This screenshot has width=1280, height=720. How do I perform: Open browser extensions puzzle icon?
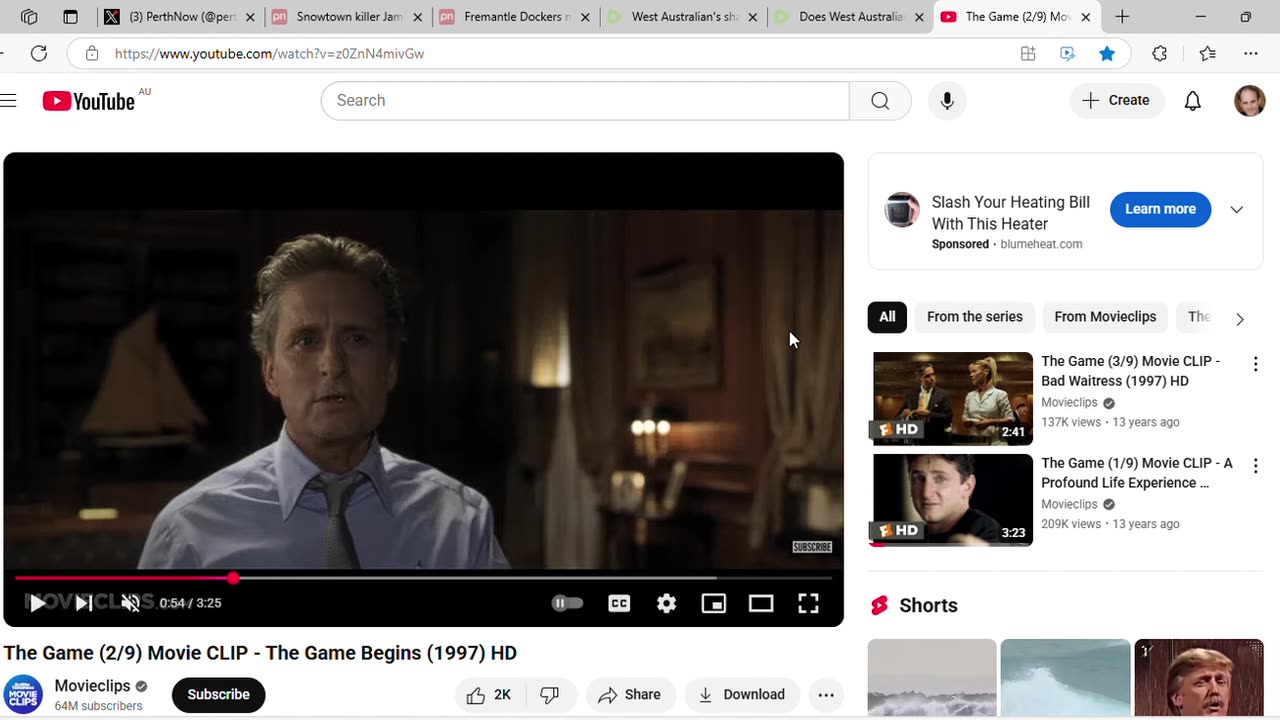[1160, 54]
